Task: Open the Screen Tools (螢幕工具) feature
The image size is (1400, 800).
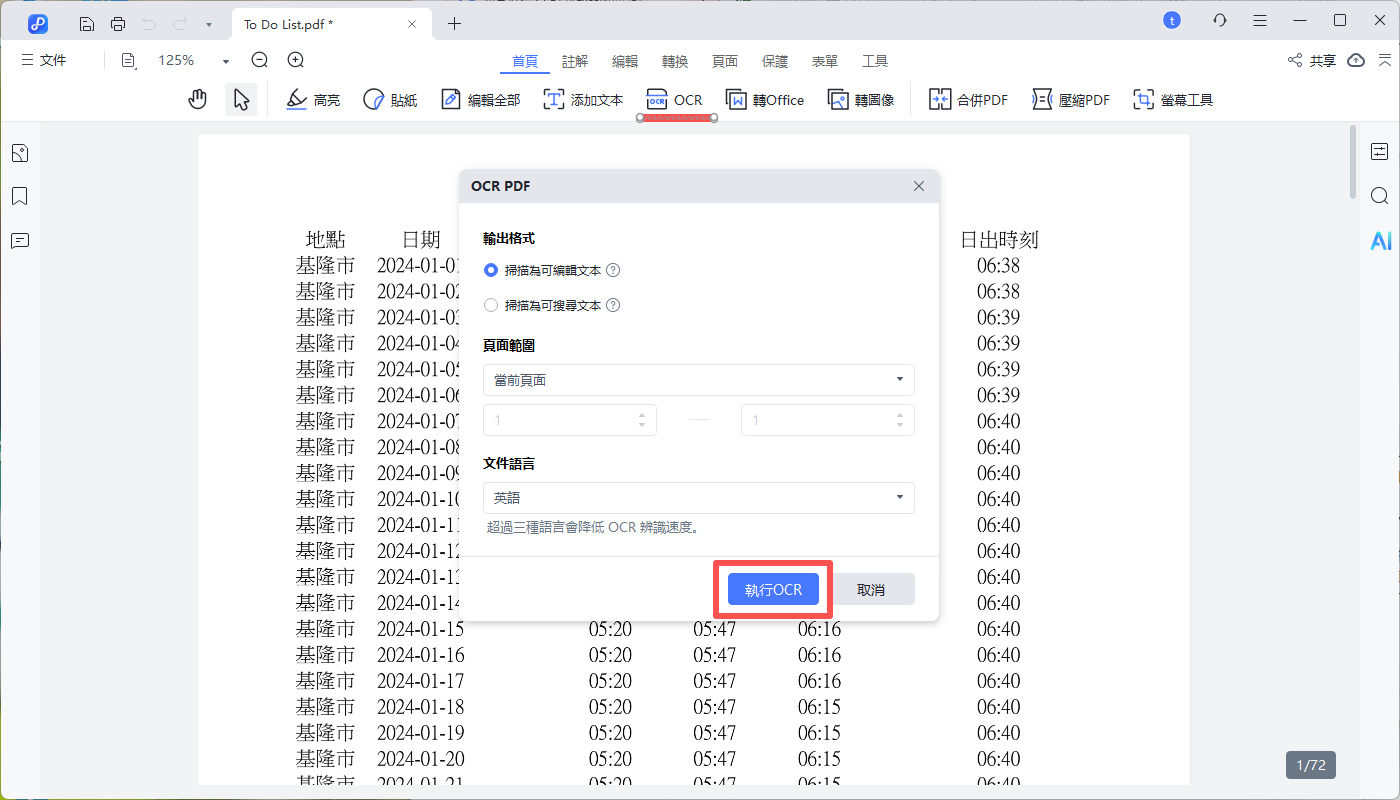Action: pyautogui.click(x=1172, y=99)
